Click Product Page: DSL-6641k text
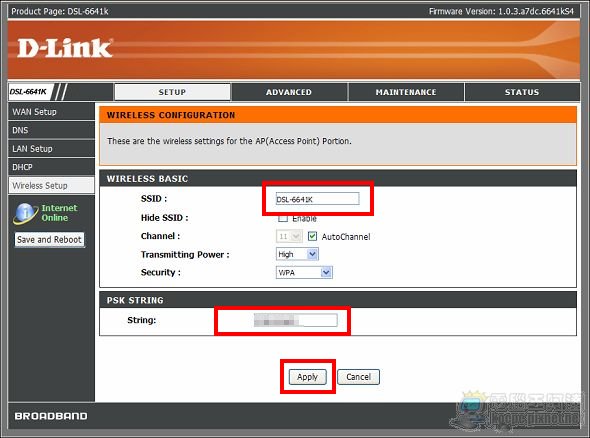The width and height of the screenshot is (590, 438). [x=60, y=11]
